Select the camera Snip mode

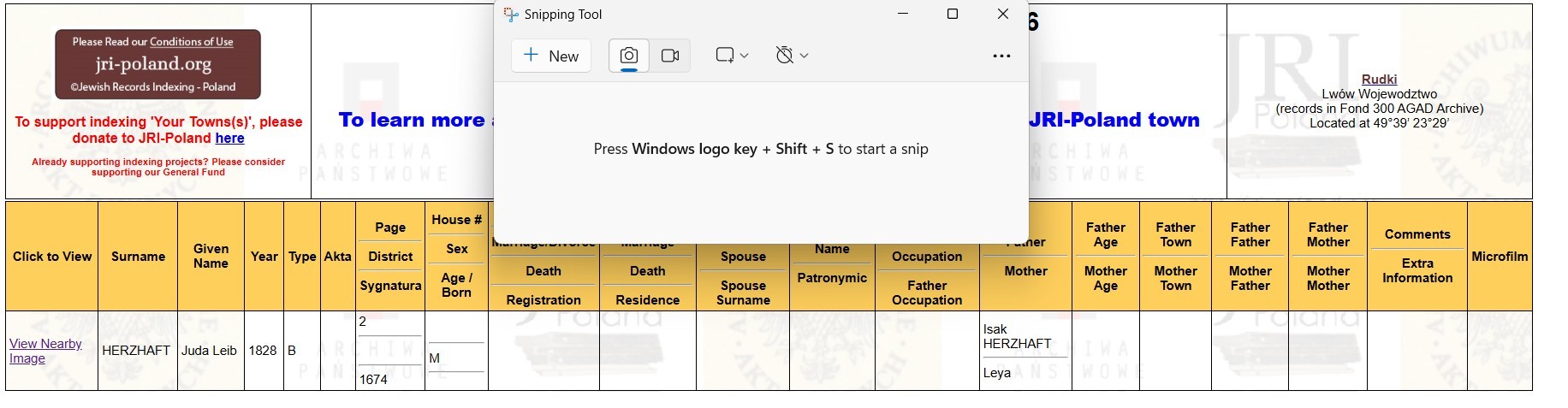click(629, 56)
